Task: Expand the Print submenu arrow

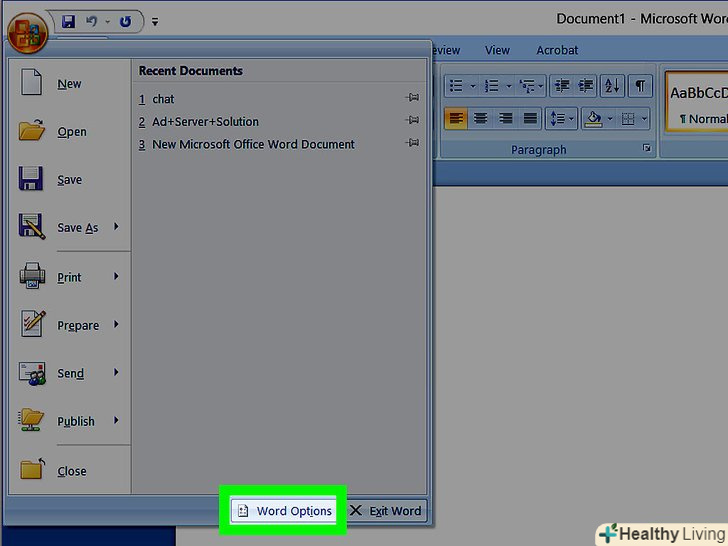Action: coord(117,276)
